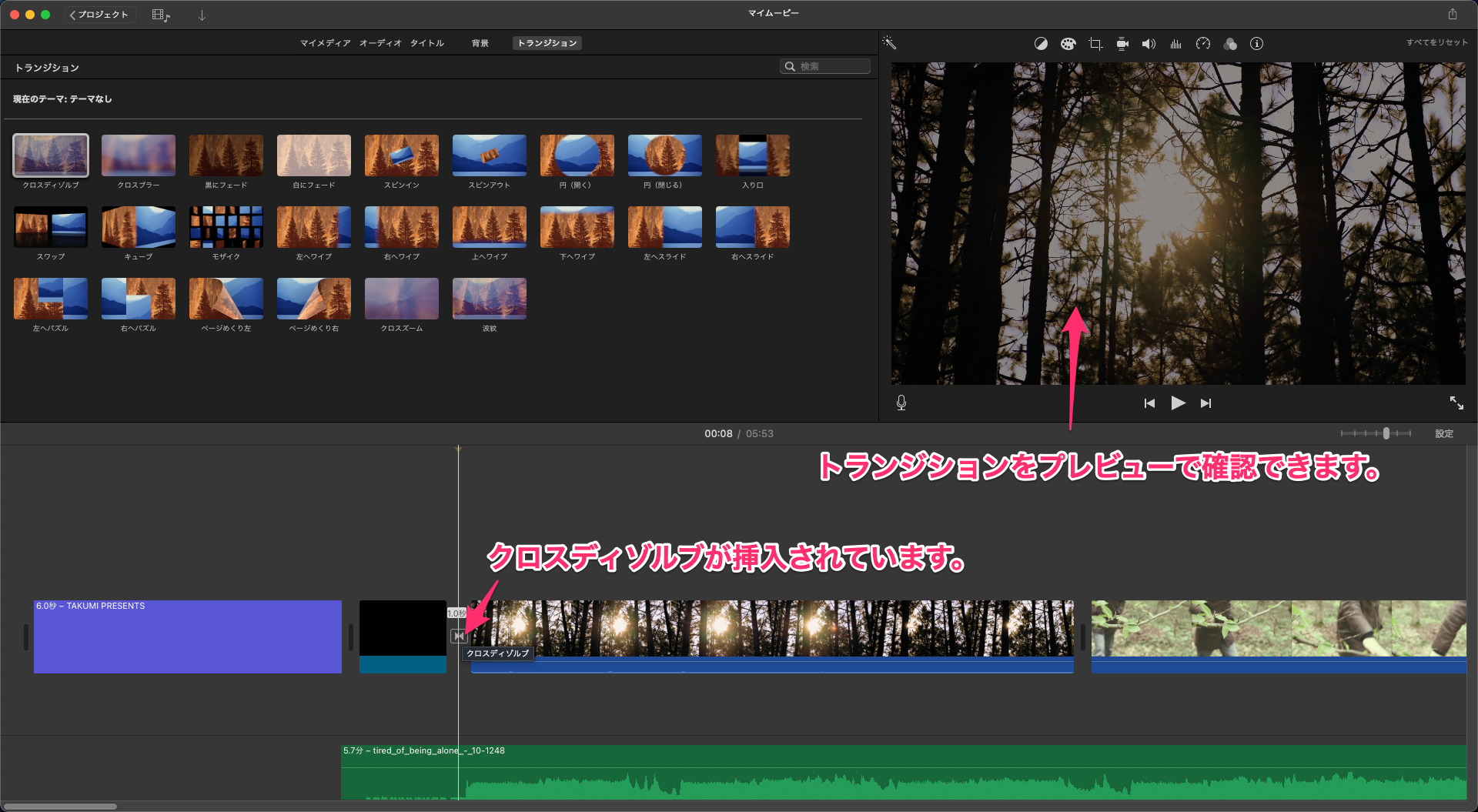Select the クロスブラー transition thumbnail
1478x812 pixels.
[139, 155]
